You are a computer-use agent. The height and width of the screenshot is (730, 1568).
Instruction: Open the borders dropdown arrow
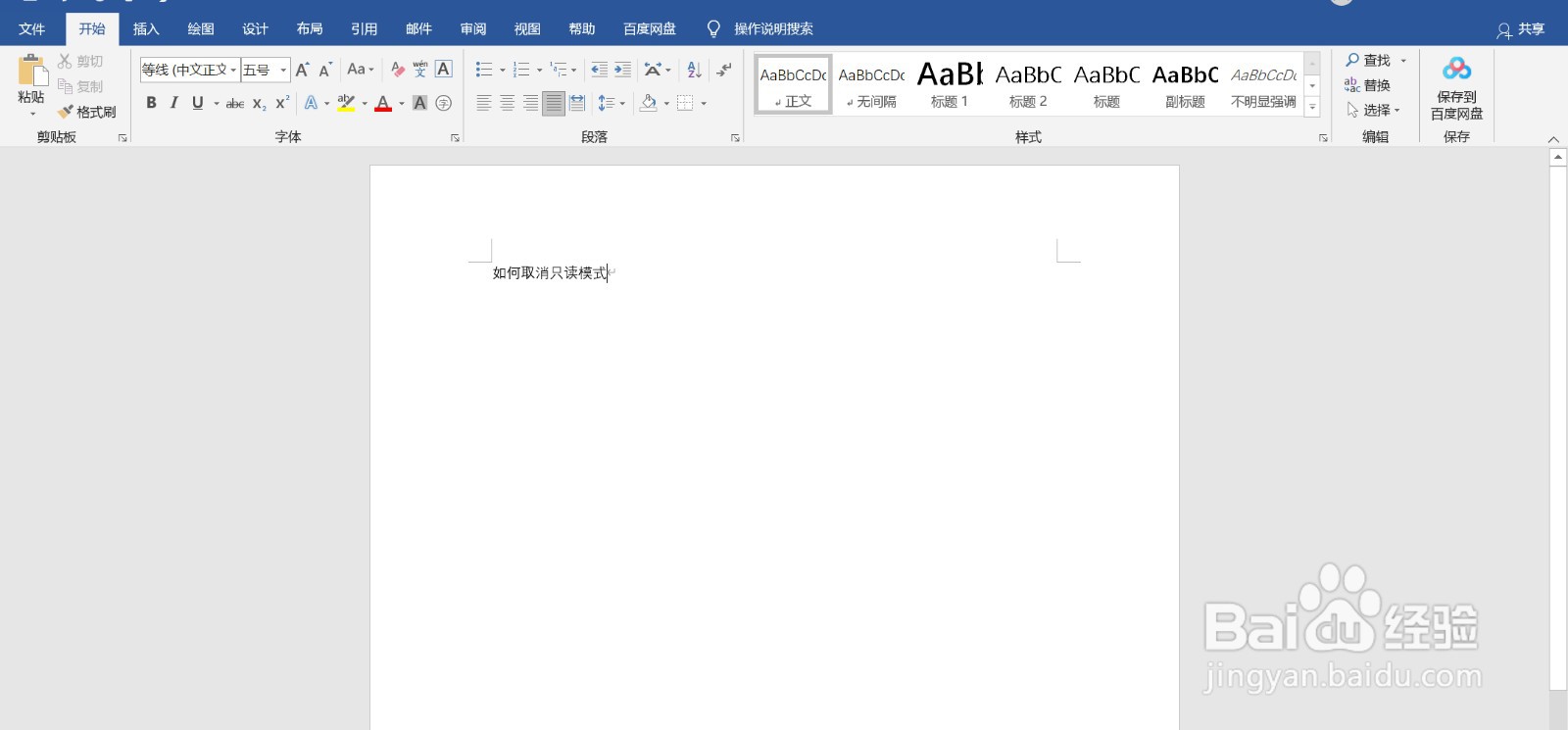click(x=704, y=103)
